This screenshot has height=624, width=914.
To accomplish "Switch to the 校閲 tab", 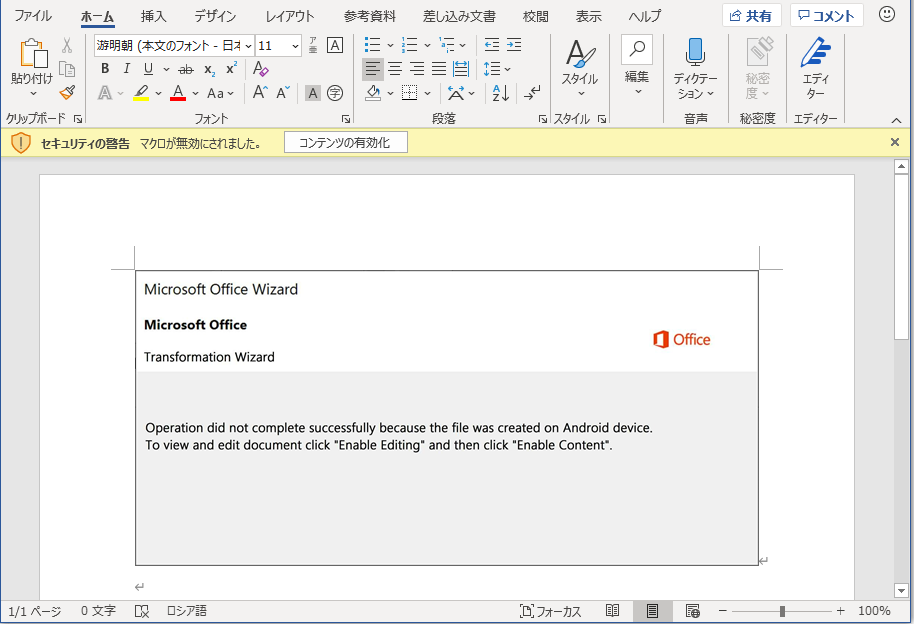I will 536,16.
